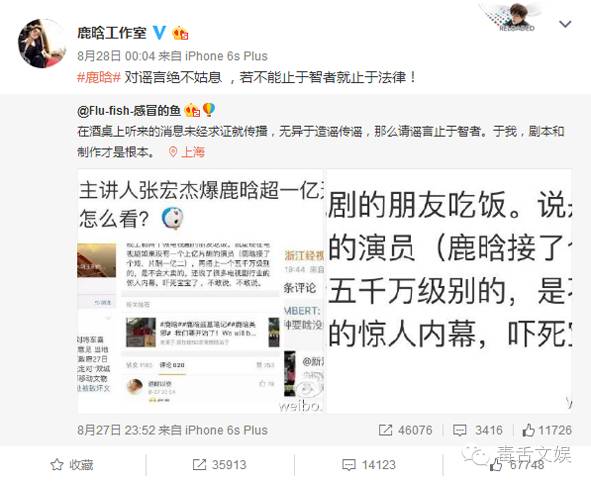The height and width of the screenshot is (483, 591).
Task: Open 鹿晗工作室 account name link
Action: [112, 33]
